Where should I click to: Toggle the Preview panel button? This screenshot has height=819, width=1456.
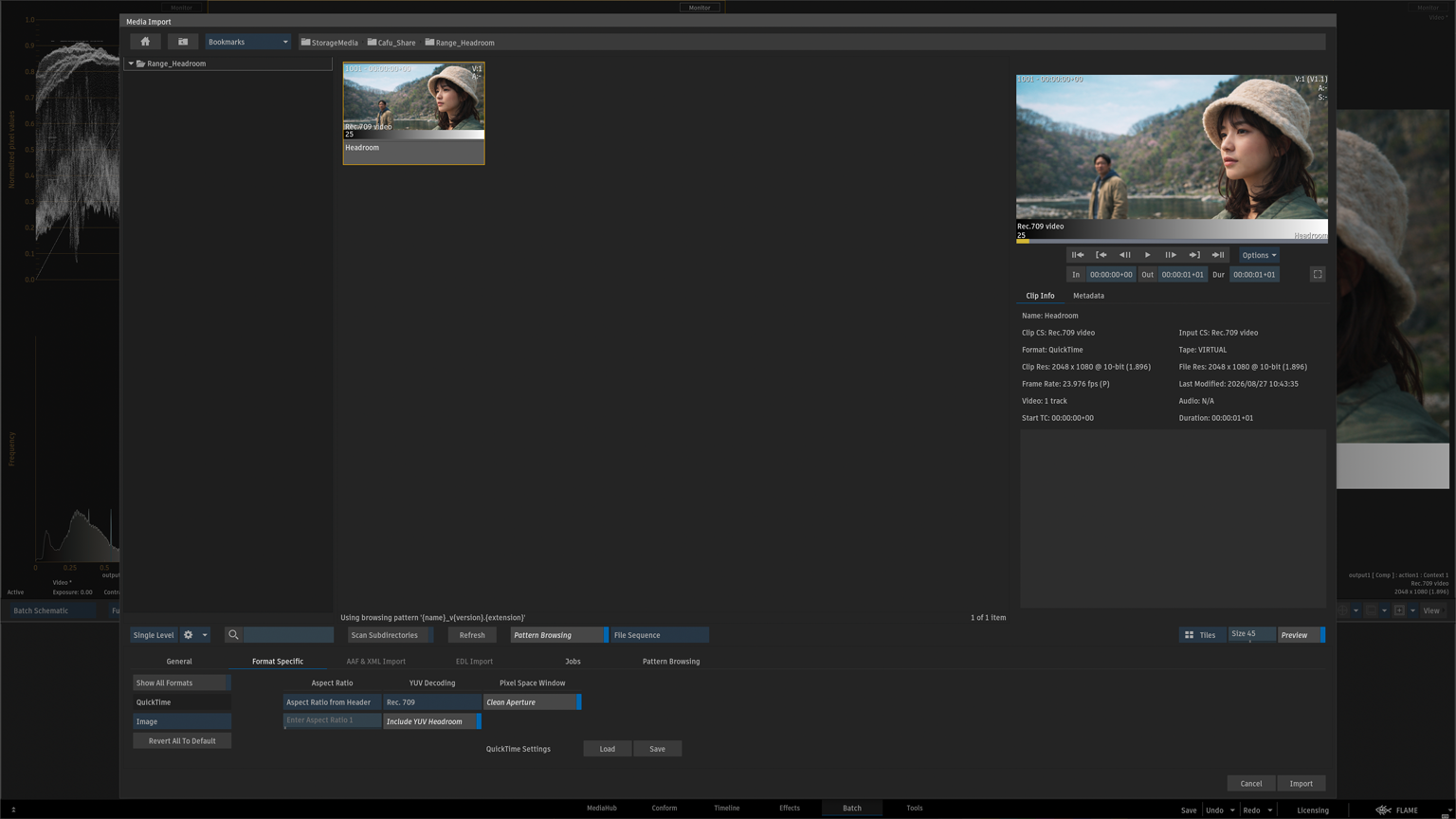(x=1301, y=635)
